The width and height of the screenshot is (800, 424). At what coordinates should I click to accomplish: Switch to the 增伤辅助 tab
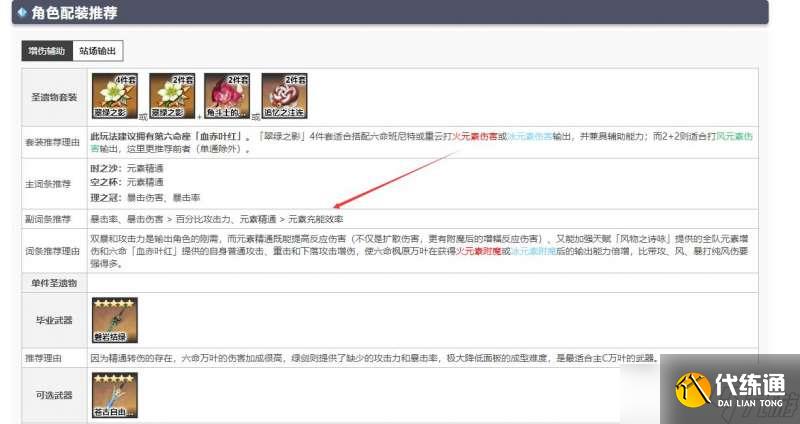[47, 51]
